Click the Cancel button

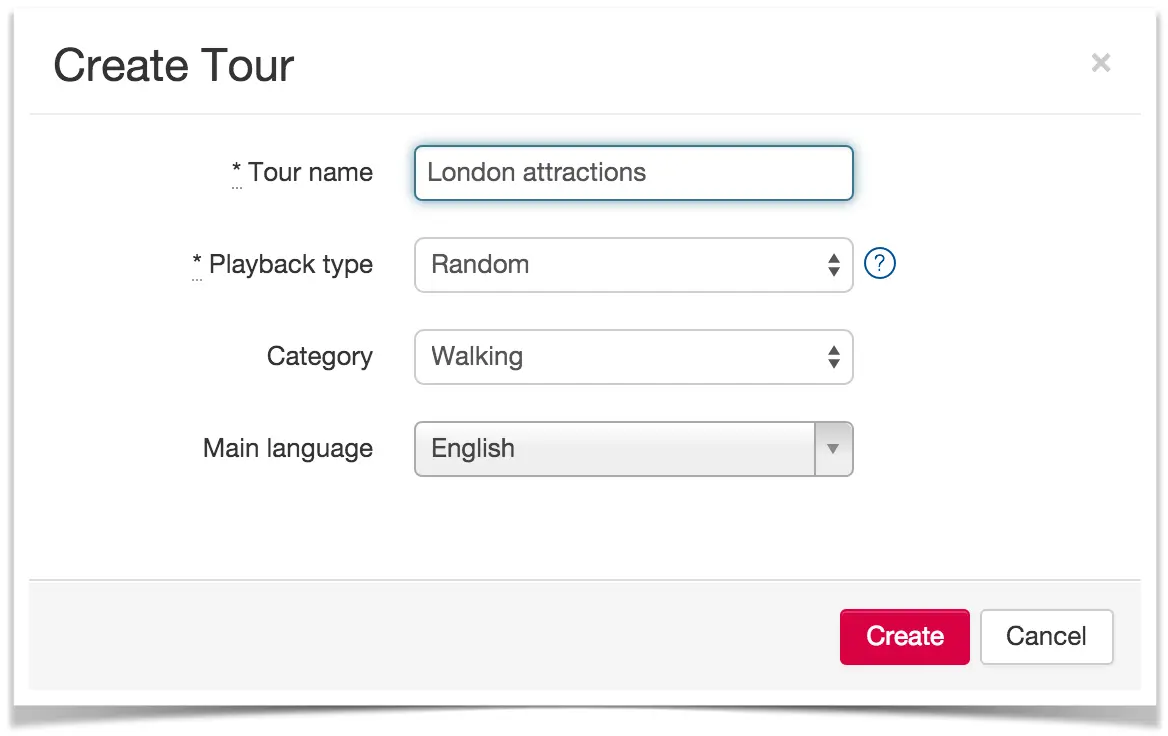(x=1046, y=636)
